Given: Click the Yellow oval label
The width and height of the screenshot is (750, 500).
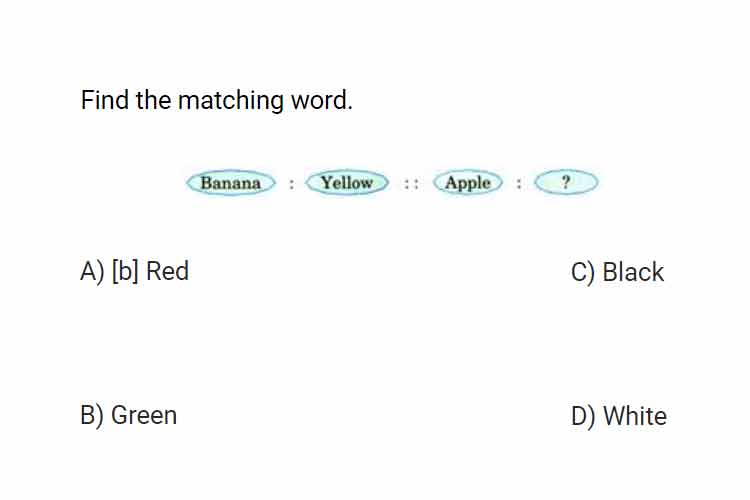Looking at the screenshot, I should pos(347,182).
